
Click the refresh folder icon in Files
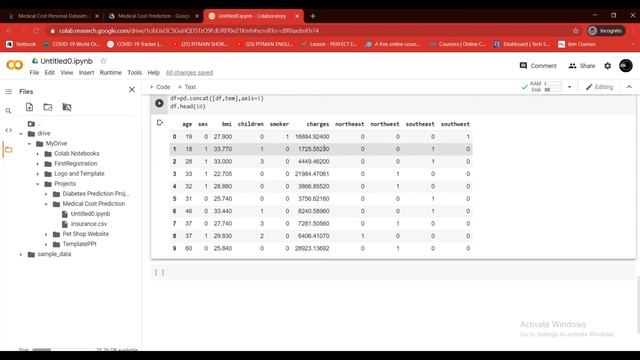pyautogui.click(x=48, y=107)
